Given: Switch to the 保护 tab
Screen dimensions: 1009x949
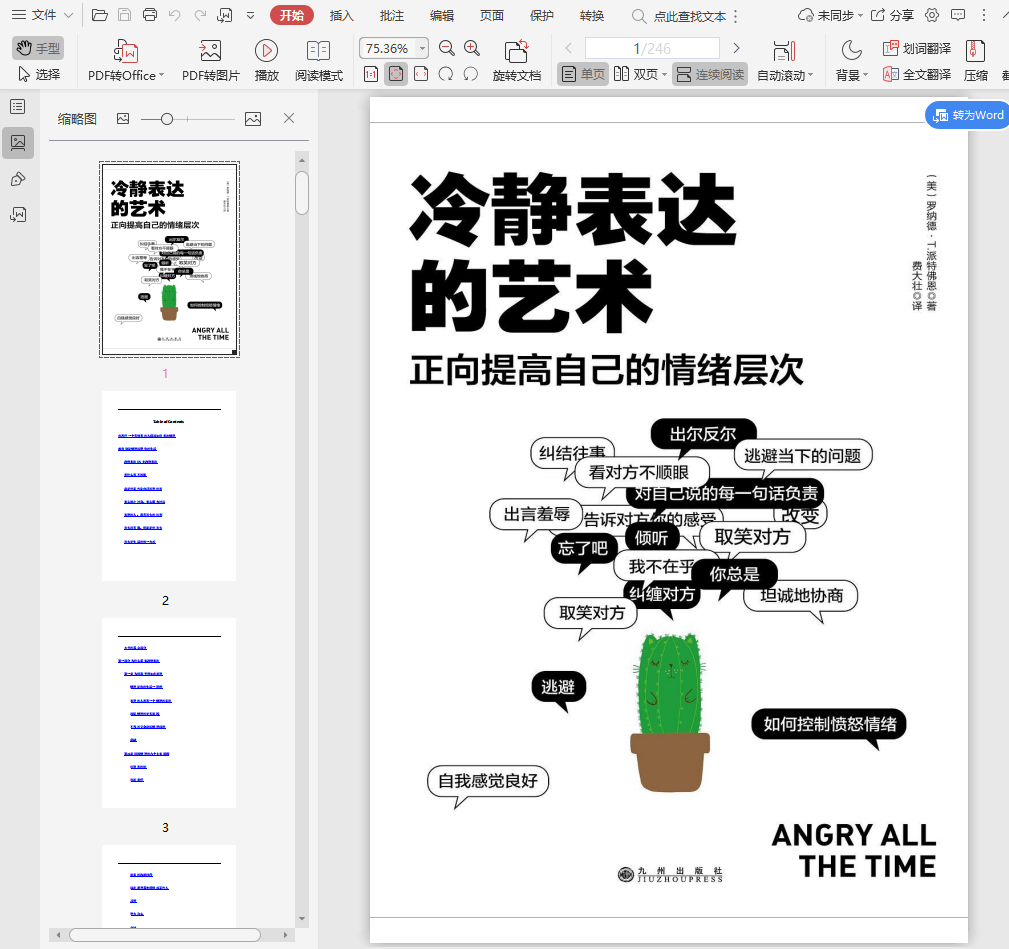Looking at the screenshot, I should [x=542, y=15].
